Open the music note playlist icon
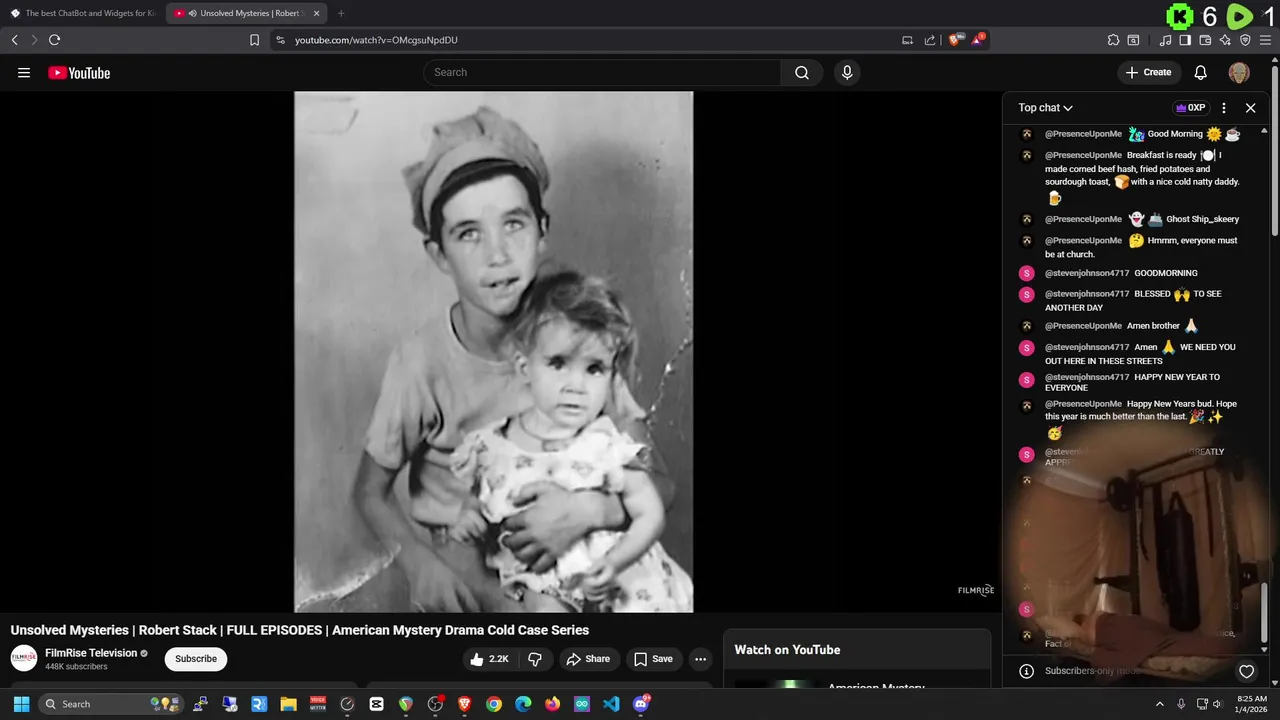This screenshot has height=720, width=1280. (x=1165, y=40)
